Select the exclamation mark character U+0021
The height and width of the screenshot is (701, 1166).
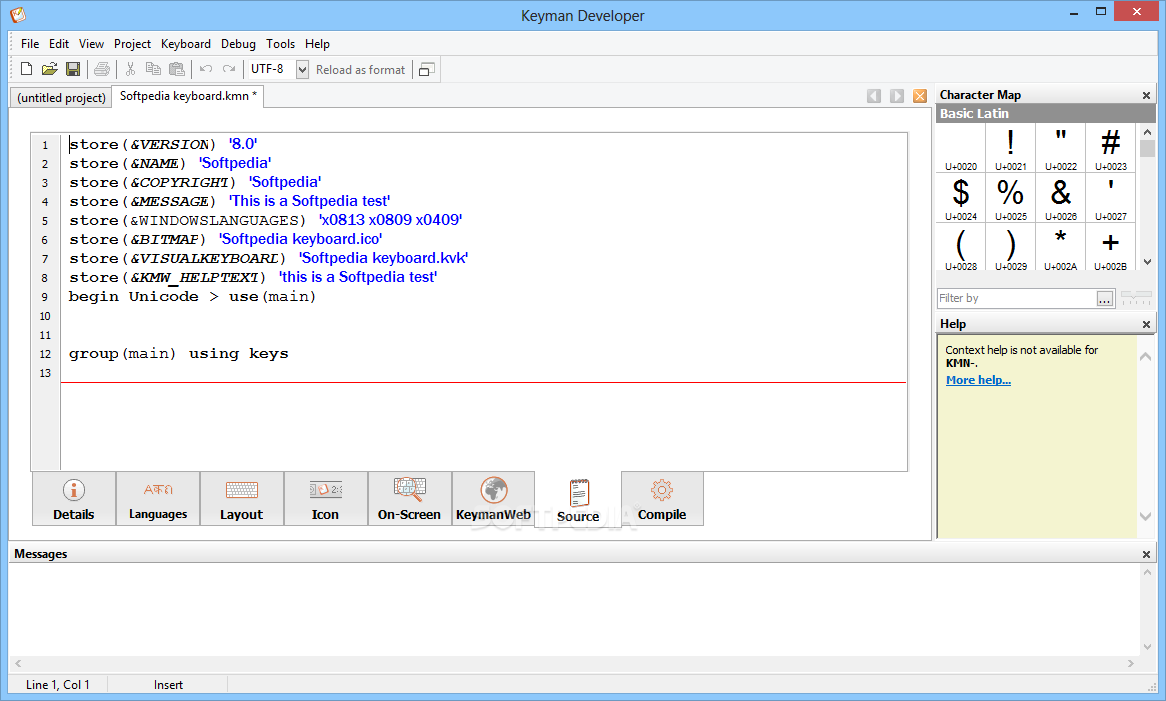(1010, 148)
